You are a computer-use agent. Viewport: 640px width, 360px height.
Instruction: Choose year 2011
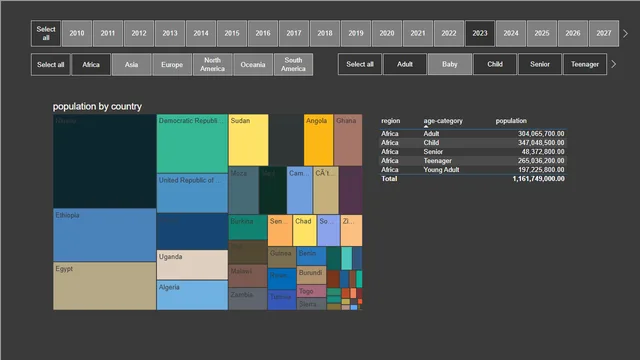(108, 33)
